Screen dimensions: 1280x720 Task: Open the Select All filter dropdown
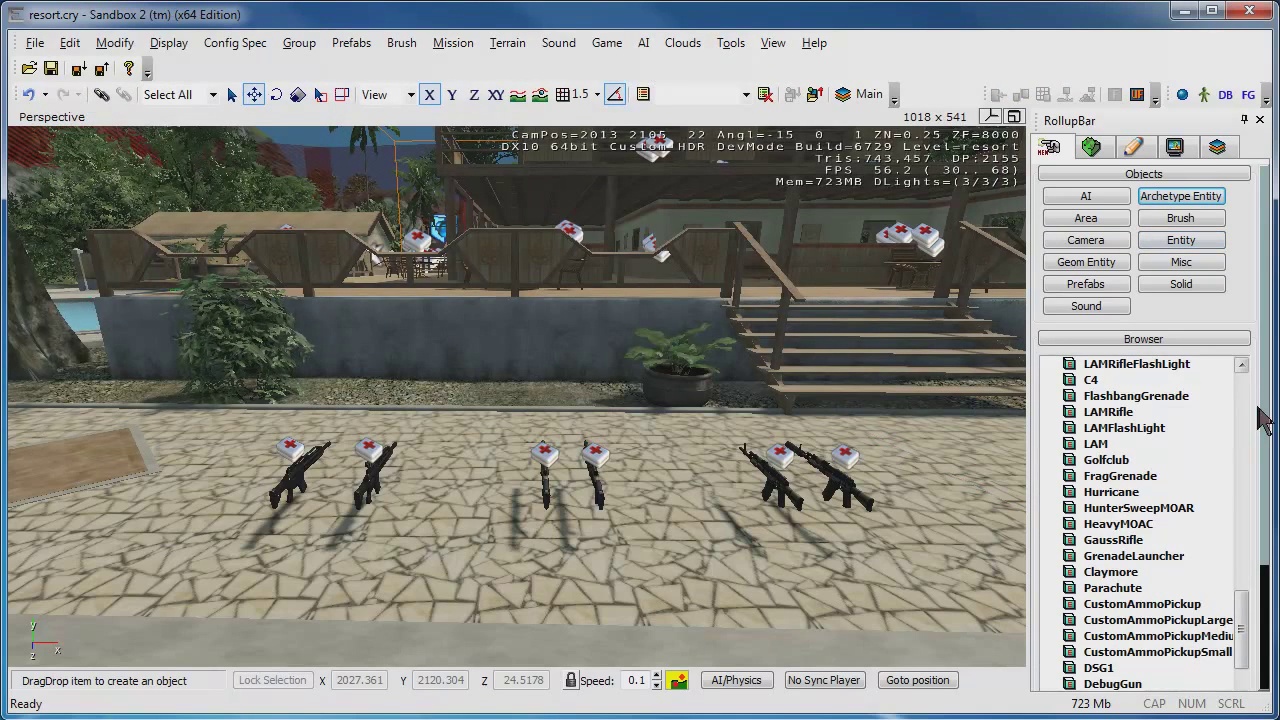[212, 95]
